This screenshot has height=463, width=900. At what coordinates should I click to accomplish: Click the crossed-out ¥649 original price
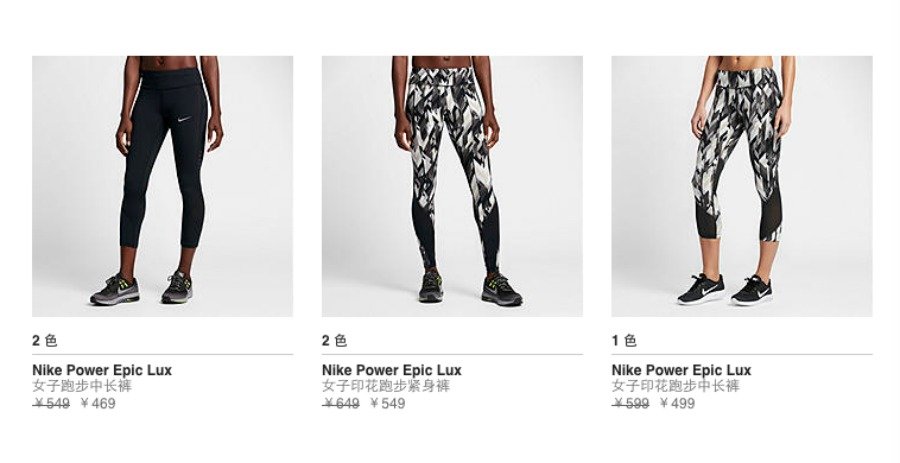click(341, 404)
